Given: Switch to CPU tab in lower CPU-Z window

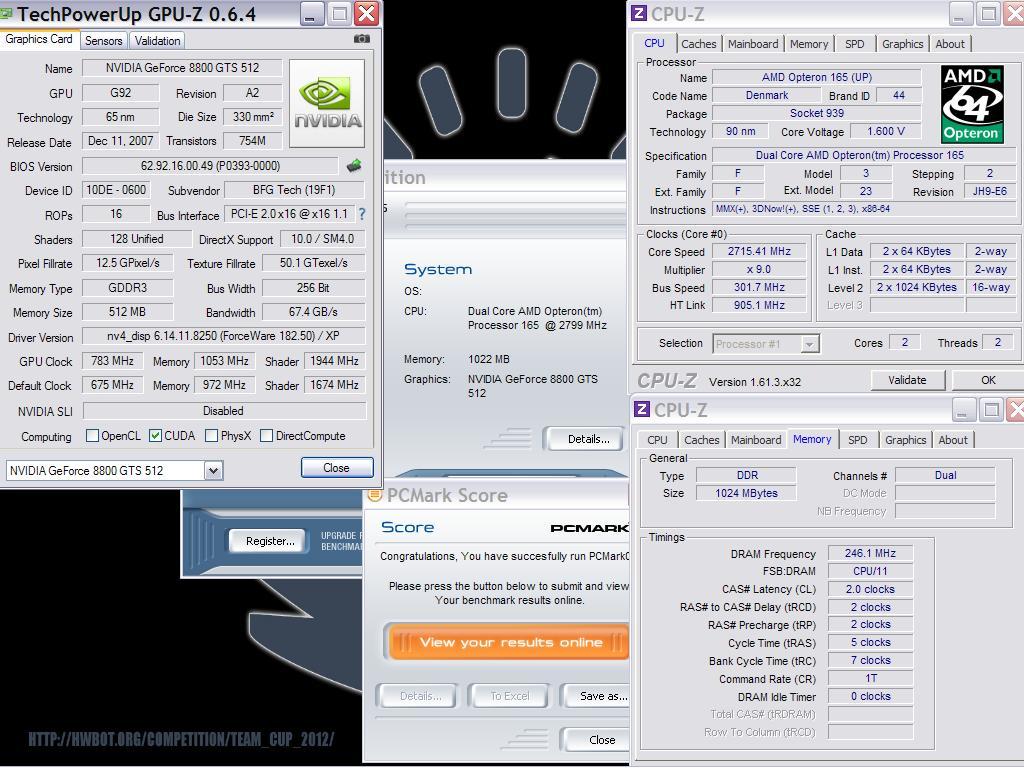Looking at the screenshot, I should [x=657, y=440].
